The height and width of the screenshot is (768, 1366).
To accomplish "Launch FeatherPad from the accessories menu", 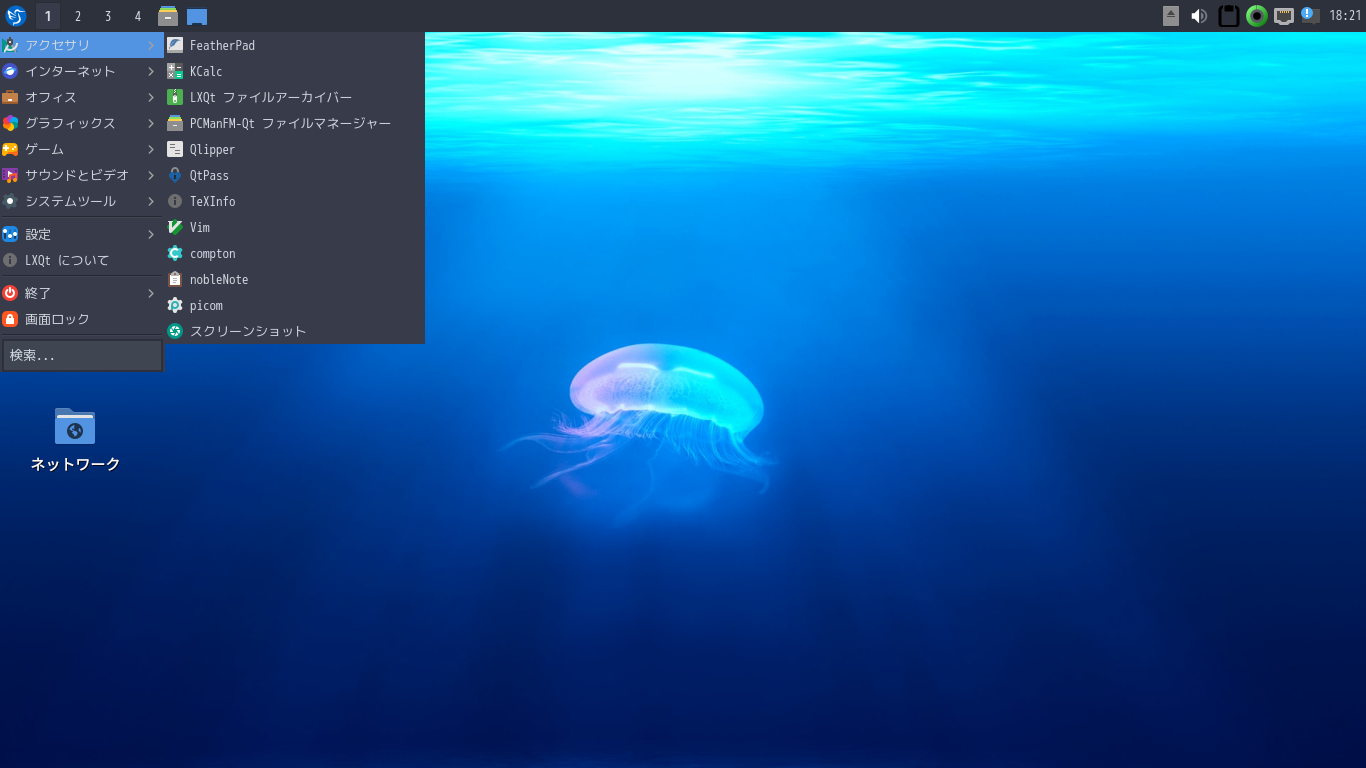I will [x=222, y=44].
